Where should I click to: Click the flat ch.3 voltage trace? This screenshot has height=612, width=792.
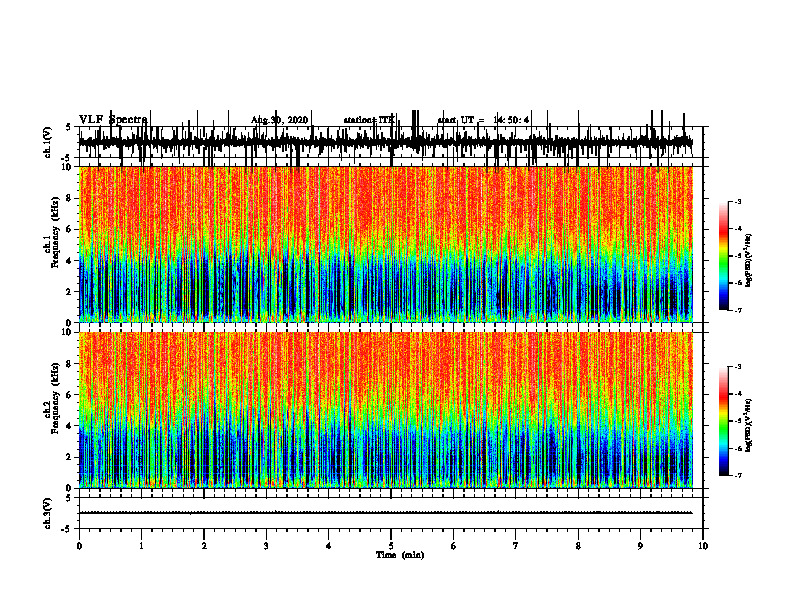coord(385,513)
